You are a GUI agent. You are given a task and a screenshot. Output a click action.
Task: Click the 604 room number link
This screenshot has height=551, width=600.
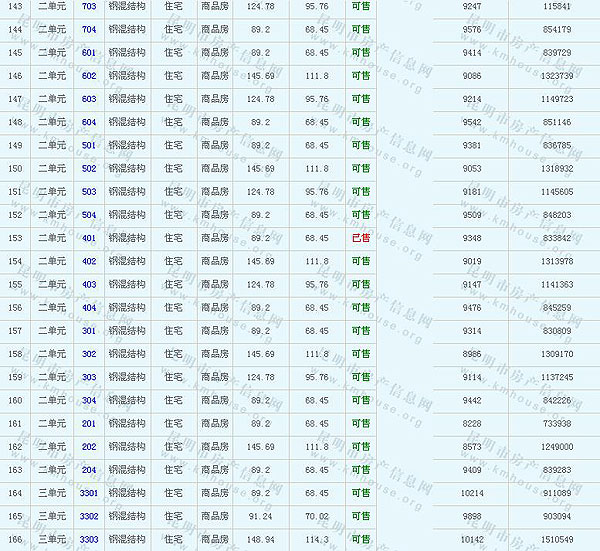pos(89,122)
